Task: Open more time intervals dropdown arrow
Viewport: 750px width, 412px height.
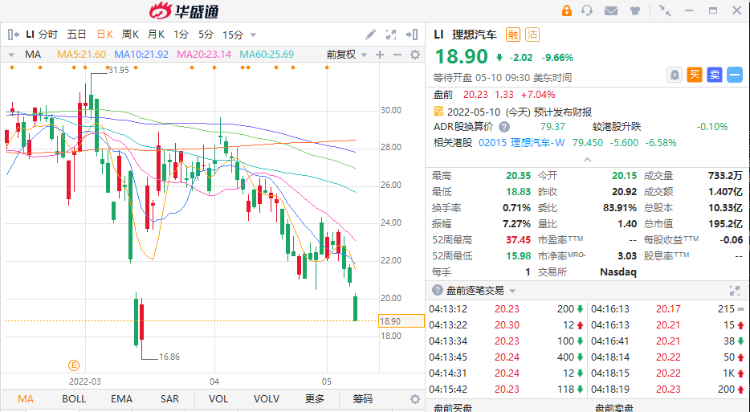Action: coord(254,35)
